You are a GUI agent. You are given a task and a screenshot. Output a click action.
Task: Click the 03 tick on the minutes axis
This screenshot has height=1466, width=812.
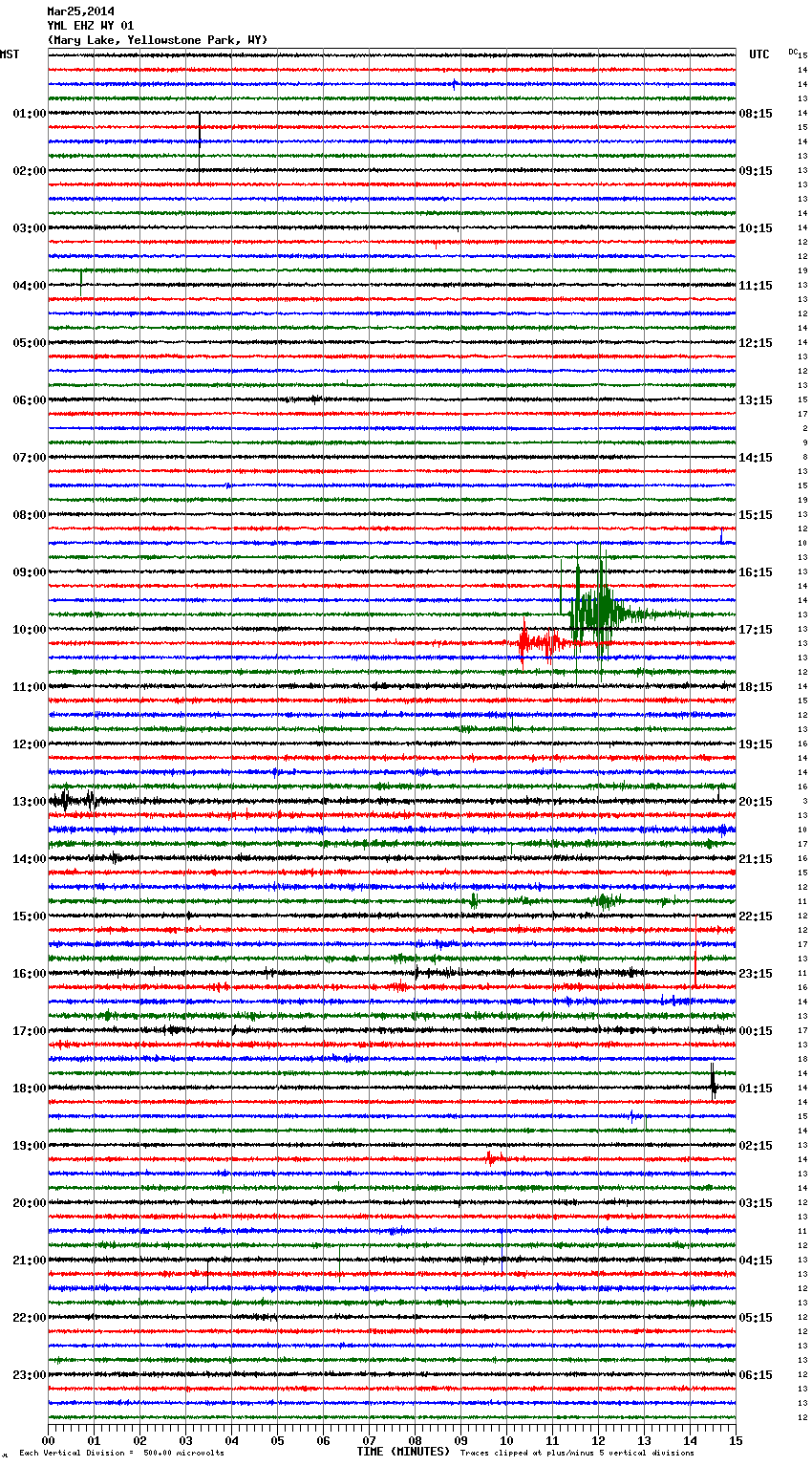pos(185,1440)
